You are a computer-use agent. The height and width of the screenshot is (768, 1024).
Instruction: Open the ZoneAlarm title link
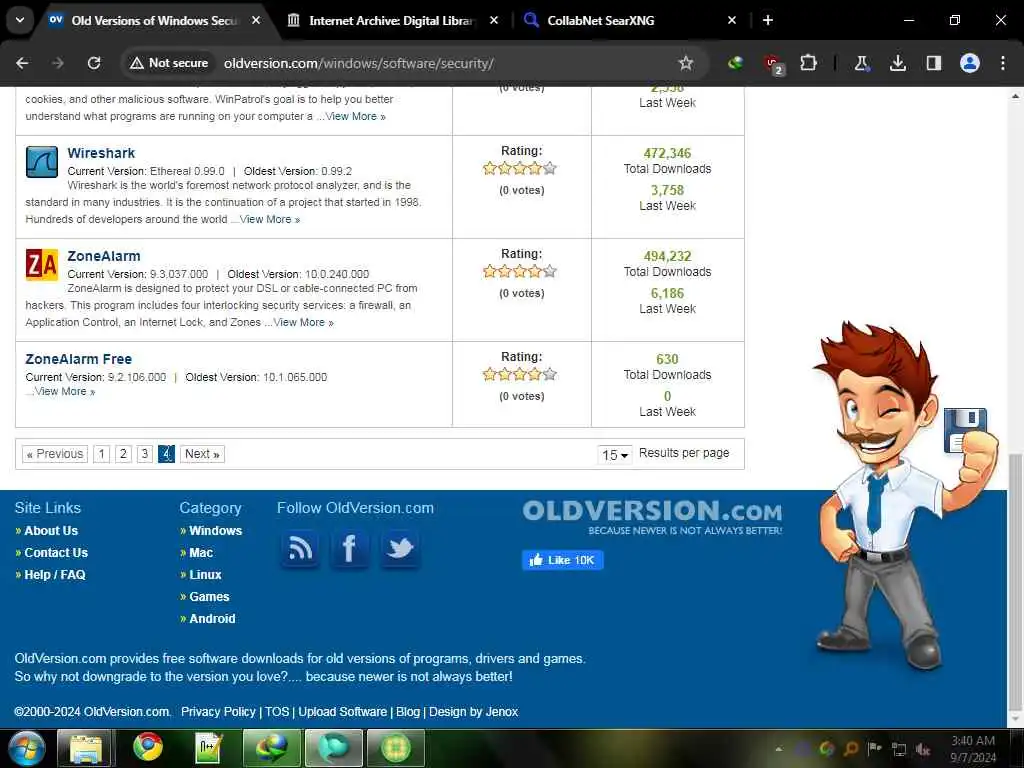(x=104, y=256)
